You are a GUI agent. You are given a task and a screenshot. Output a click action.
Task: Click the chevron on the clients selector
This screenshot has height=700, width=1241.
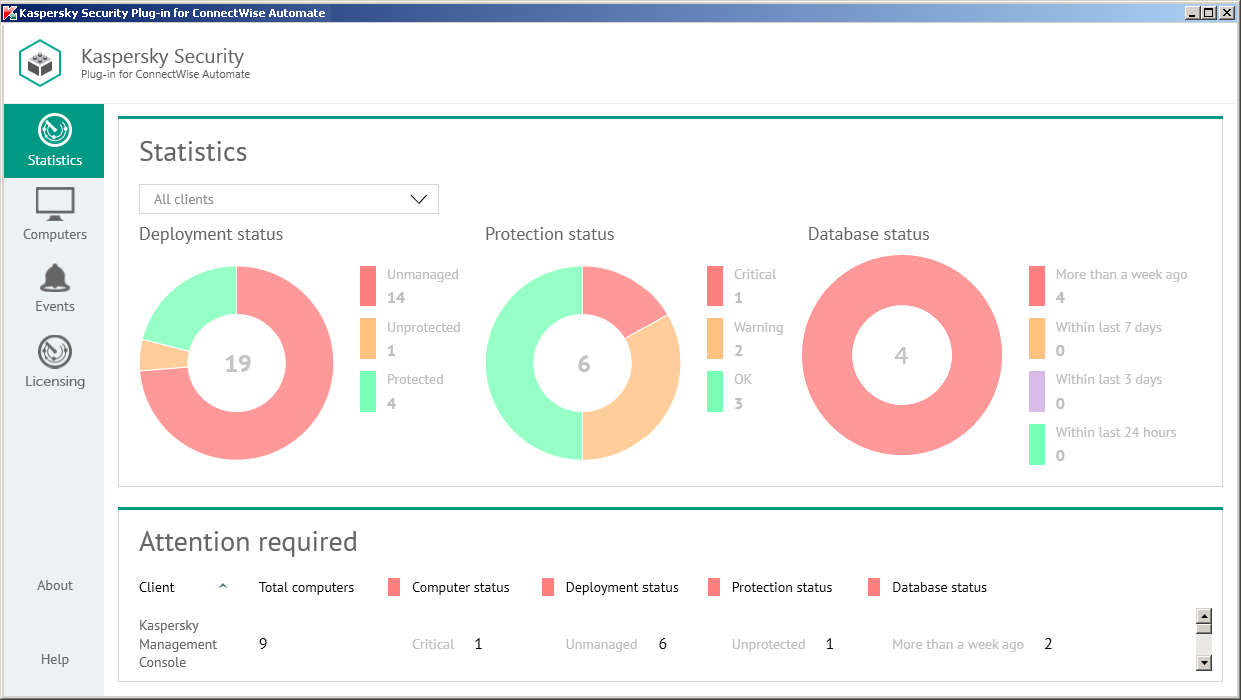419,199
